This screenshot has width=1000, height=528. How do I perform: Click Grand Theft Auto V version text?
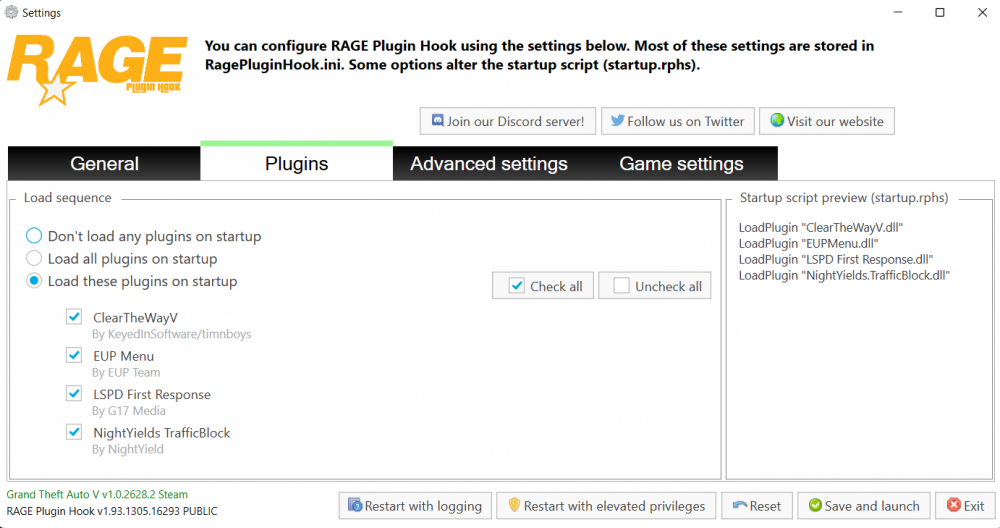click(97, 494)
